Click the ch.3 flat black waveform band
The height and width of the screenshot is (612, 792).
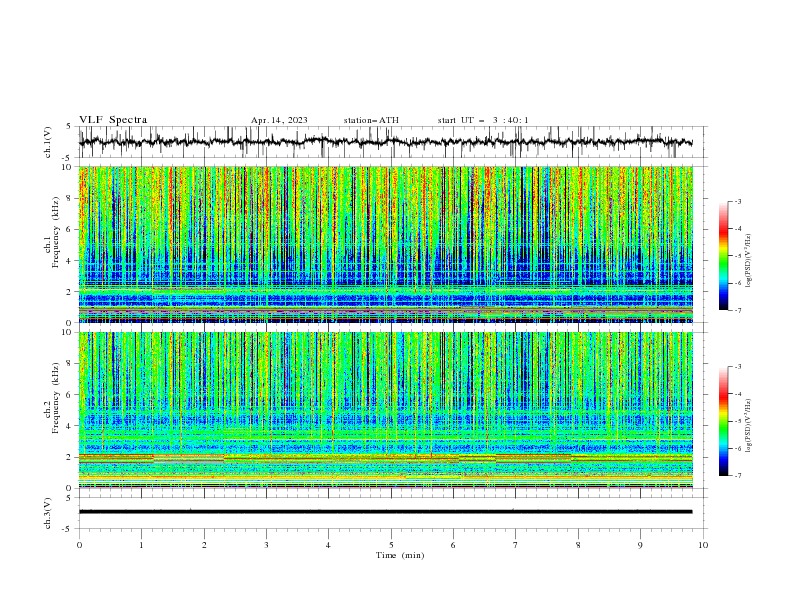385,512
